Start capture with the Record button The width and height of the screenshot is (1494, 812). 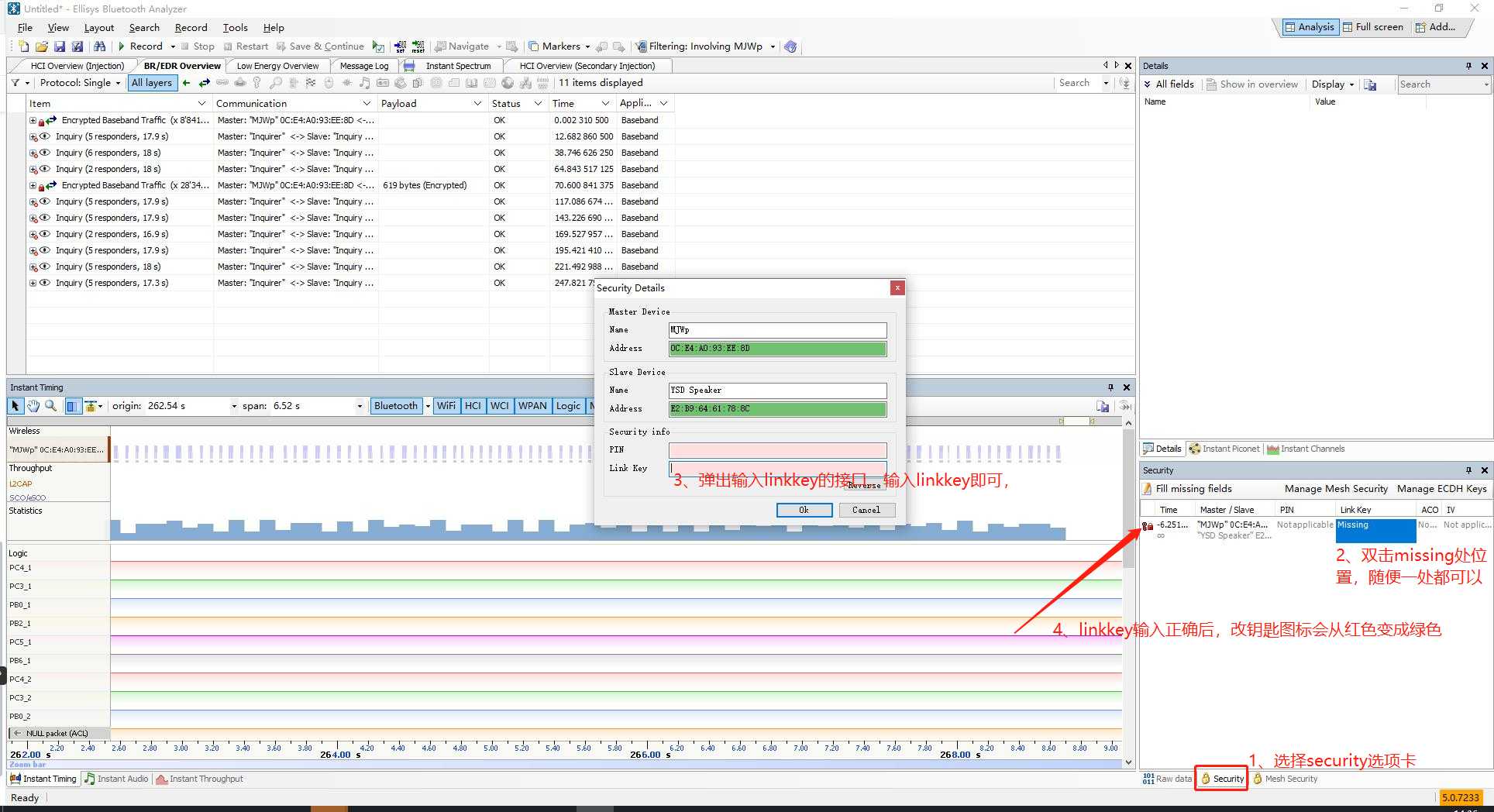coord(140,46)
